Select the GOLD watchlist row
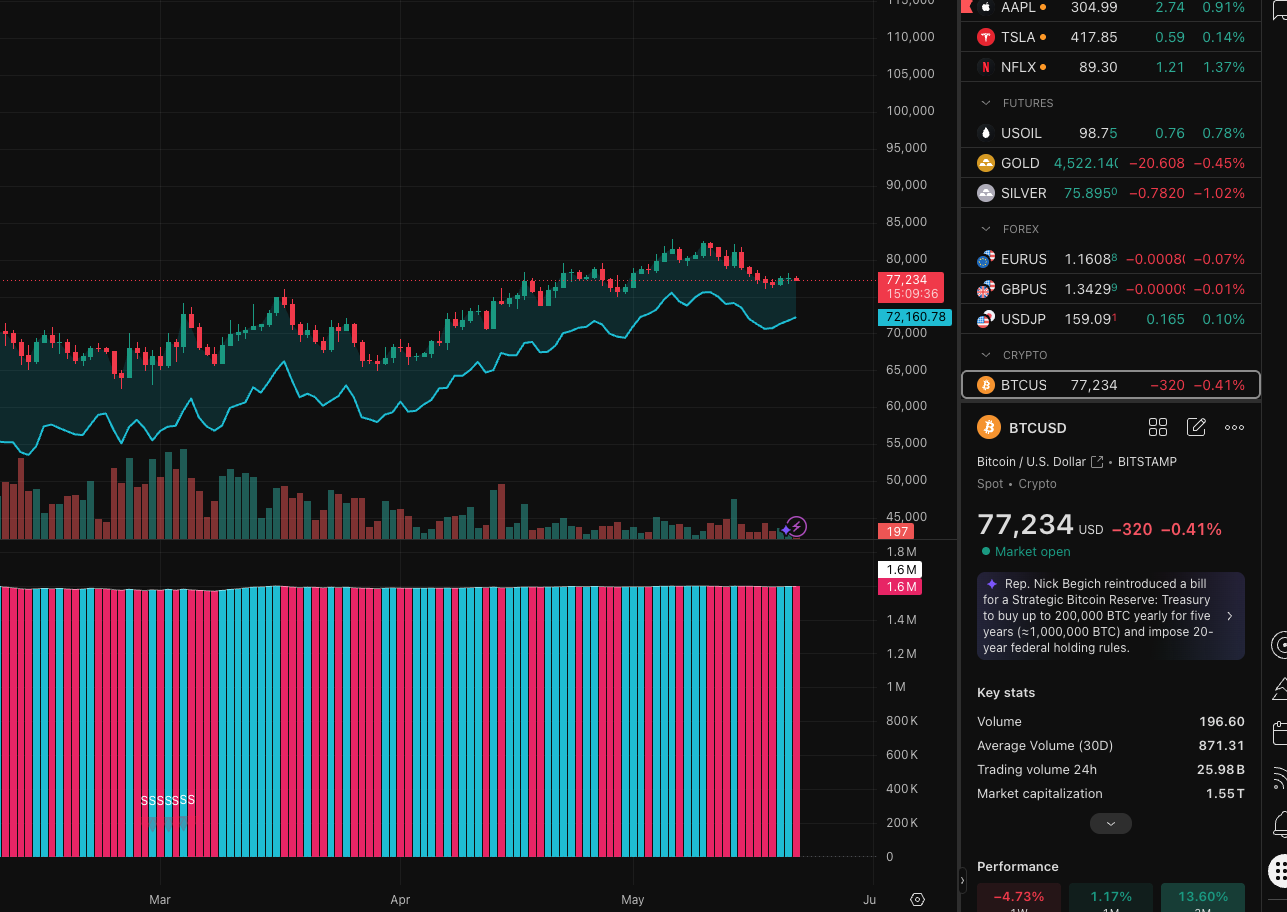Screen dimensions: 1287x912 (1110, 163)
